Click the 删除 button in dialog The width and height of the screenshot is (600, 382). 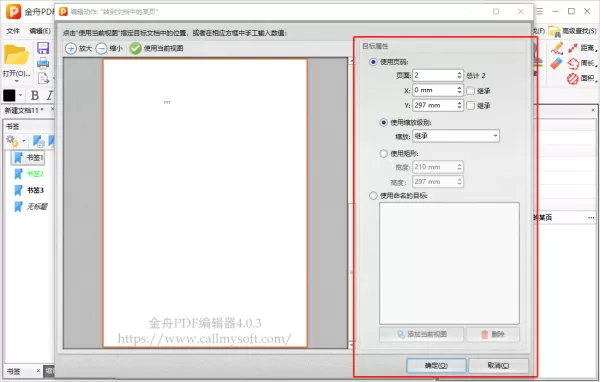(x=493, y=334)
